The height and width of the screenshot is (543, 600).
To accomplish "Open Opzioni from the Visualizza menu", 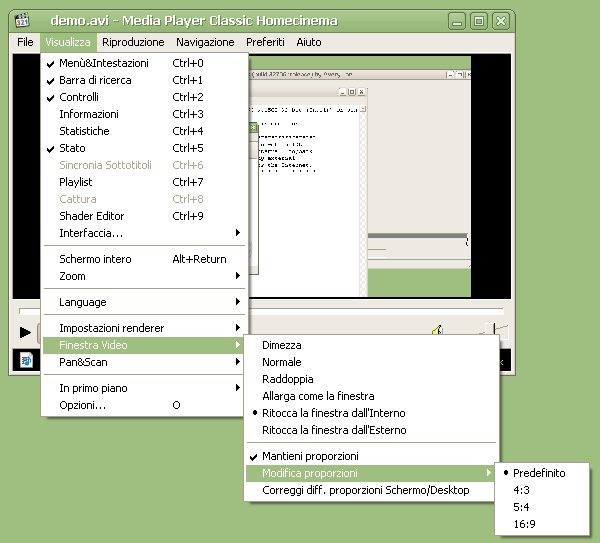I will coord(82,405).
